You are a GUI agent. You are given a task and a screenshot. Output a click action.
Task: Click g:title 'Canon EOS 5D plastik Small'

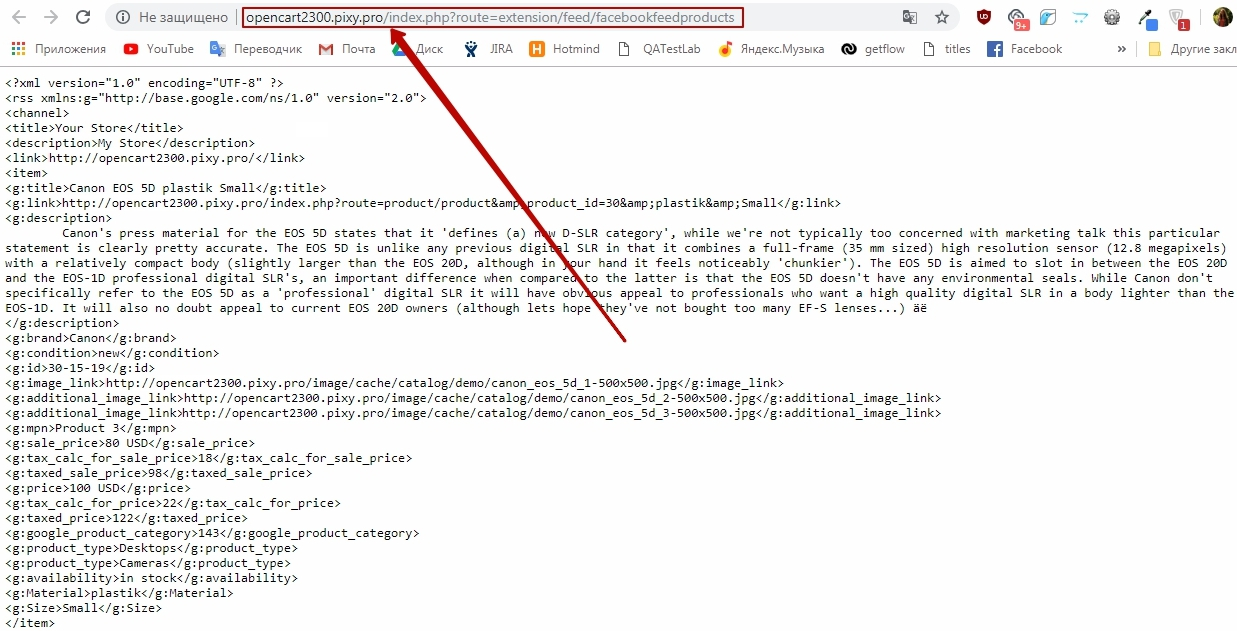(x=166, y=189)
